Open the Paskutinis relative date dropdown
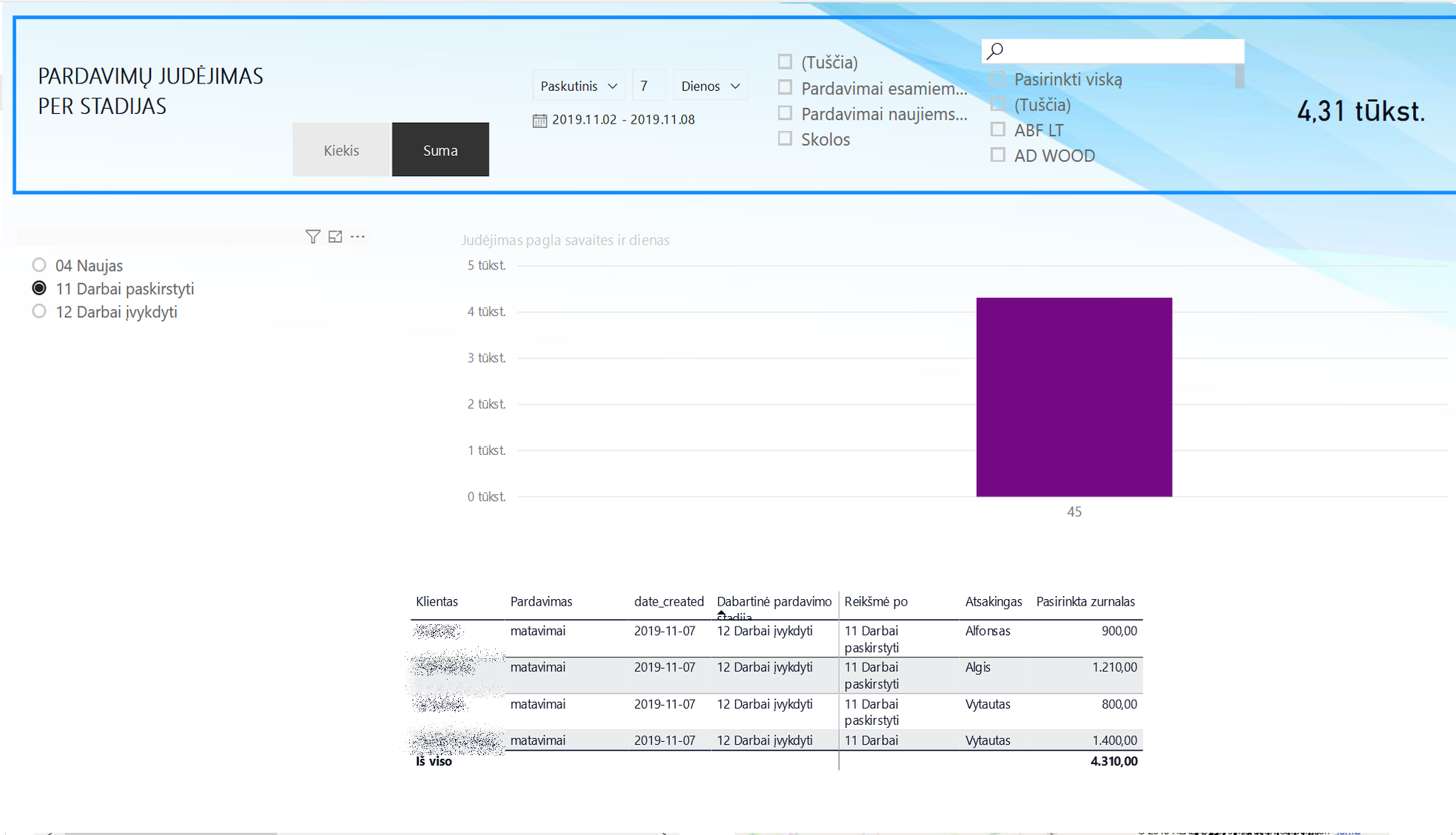 579,86
